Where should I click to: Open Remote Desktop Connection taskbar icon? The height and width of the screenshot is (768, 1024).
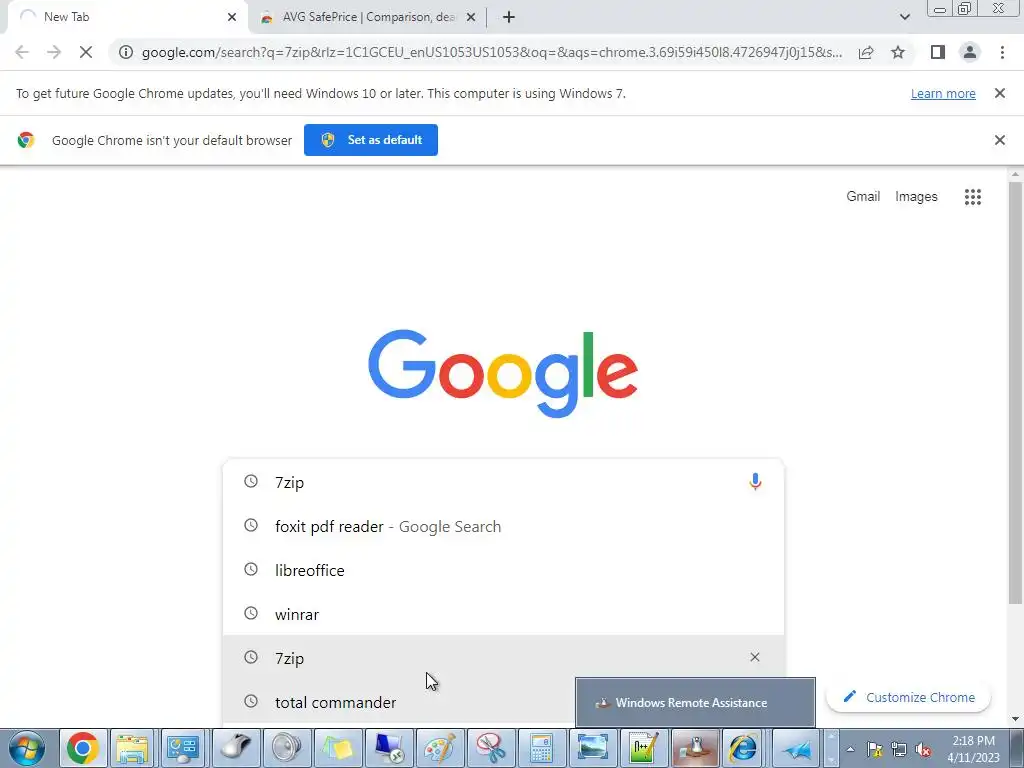tap(389, 748)
